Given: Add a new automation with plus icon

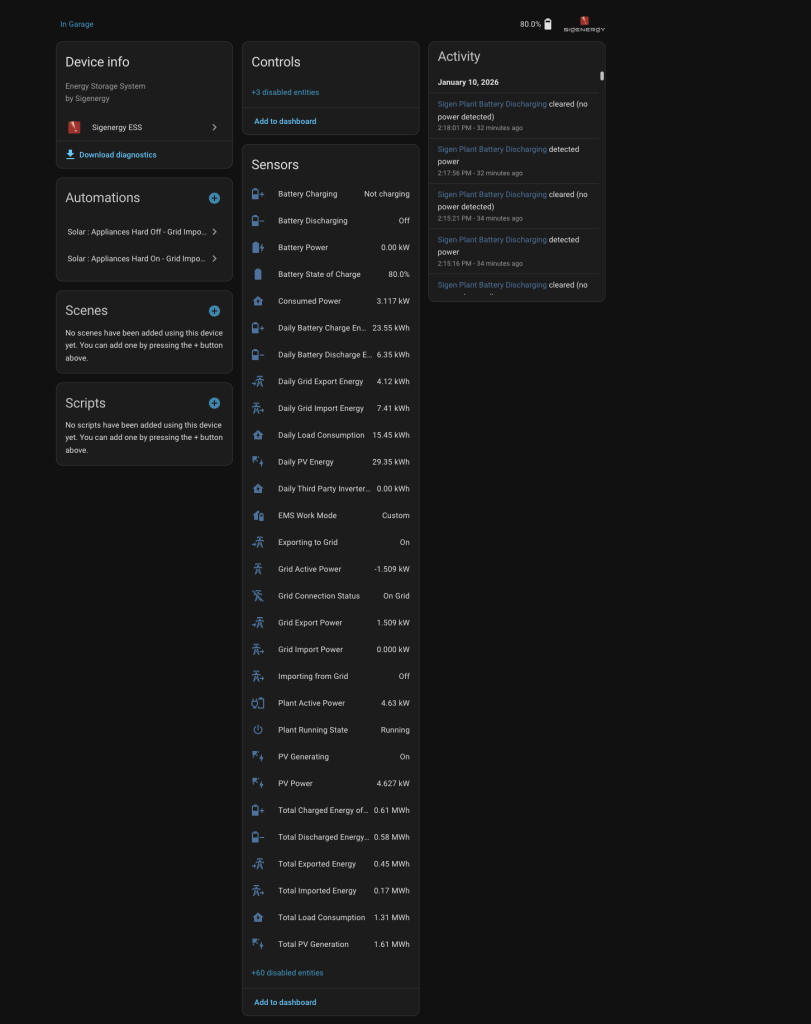Looking at the screenshot, I should pyautogui.click(x=214, y=198).
